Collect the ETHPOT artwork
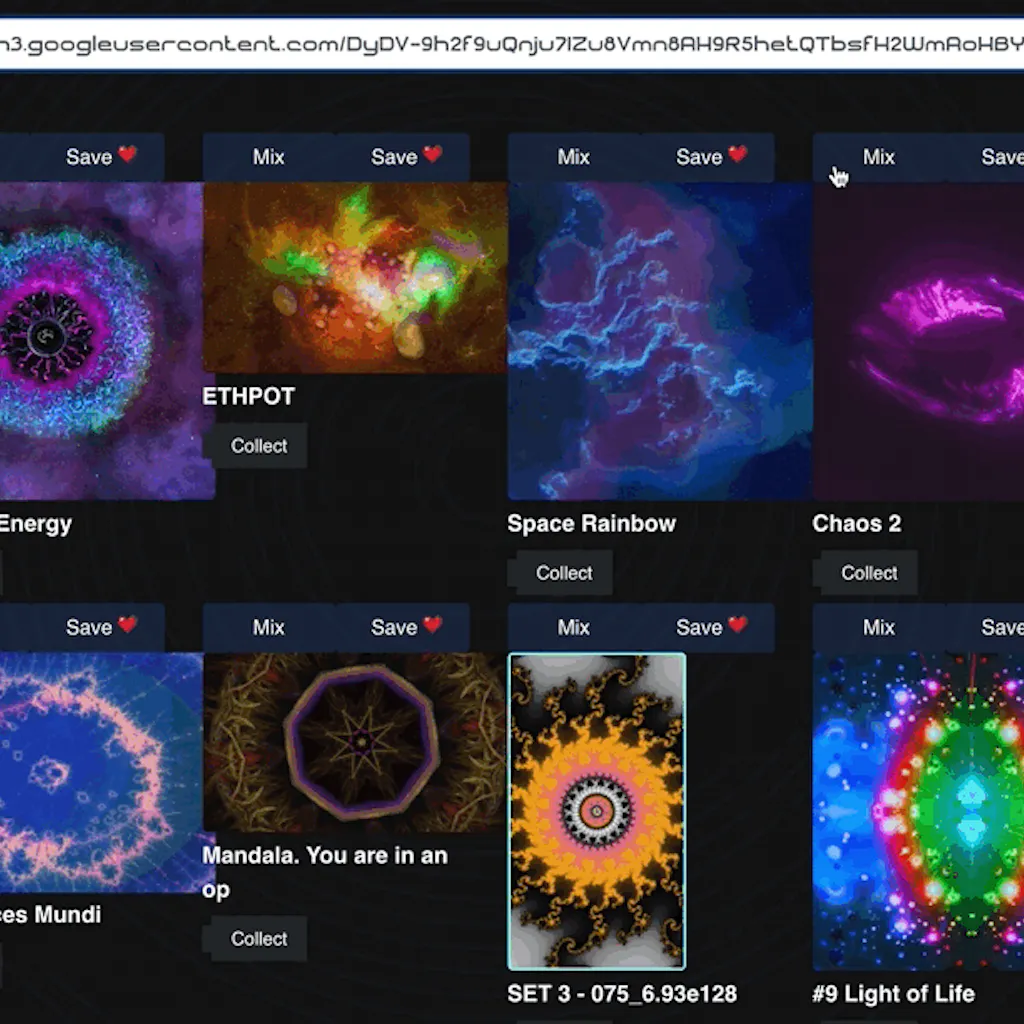This screenshot has width=1024, height=1024. [257, 446]
